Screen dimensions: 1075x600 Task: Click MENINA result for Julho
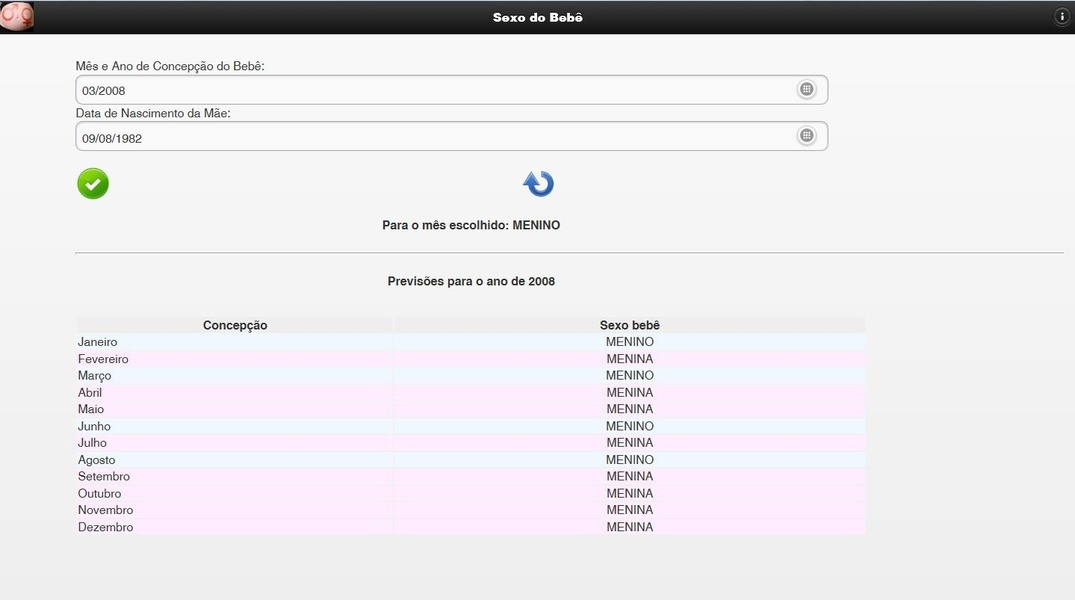[x=629, y=442]
